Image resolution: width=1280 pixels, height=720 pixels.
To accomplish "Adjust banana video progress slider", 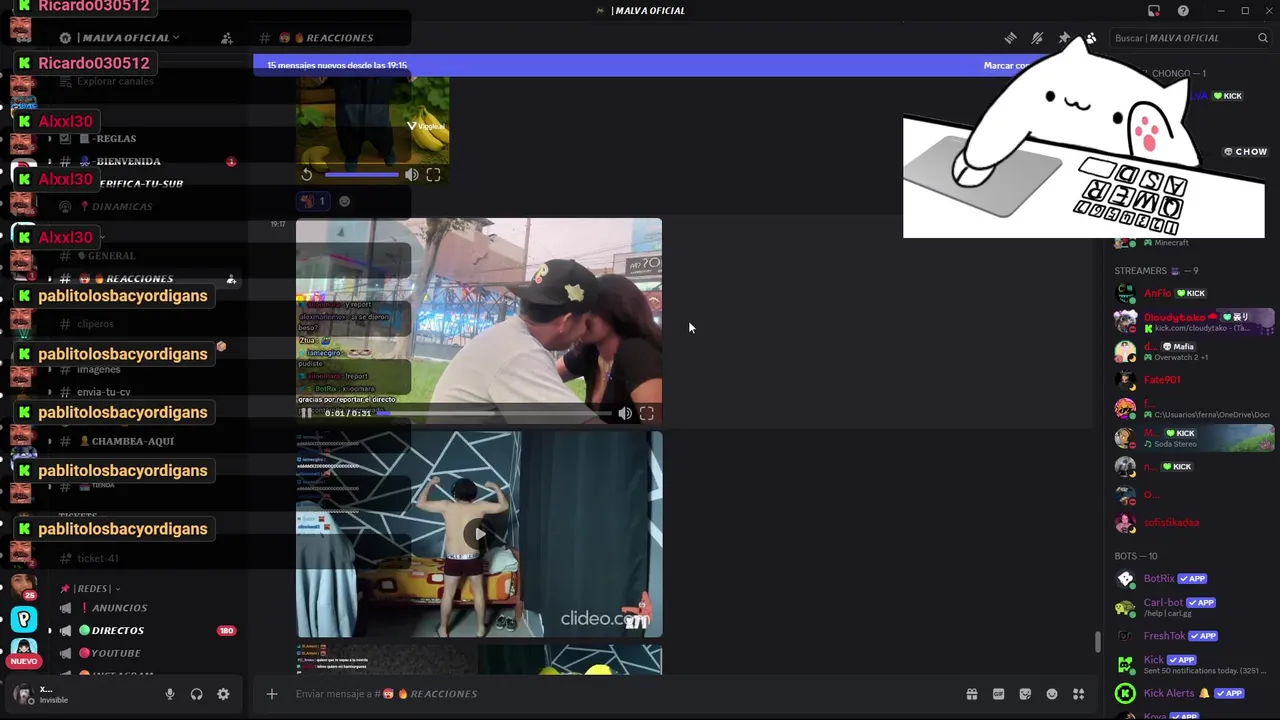I will pyautogui.click(x=361, y=175).
